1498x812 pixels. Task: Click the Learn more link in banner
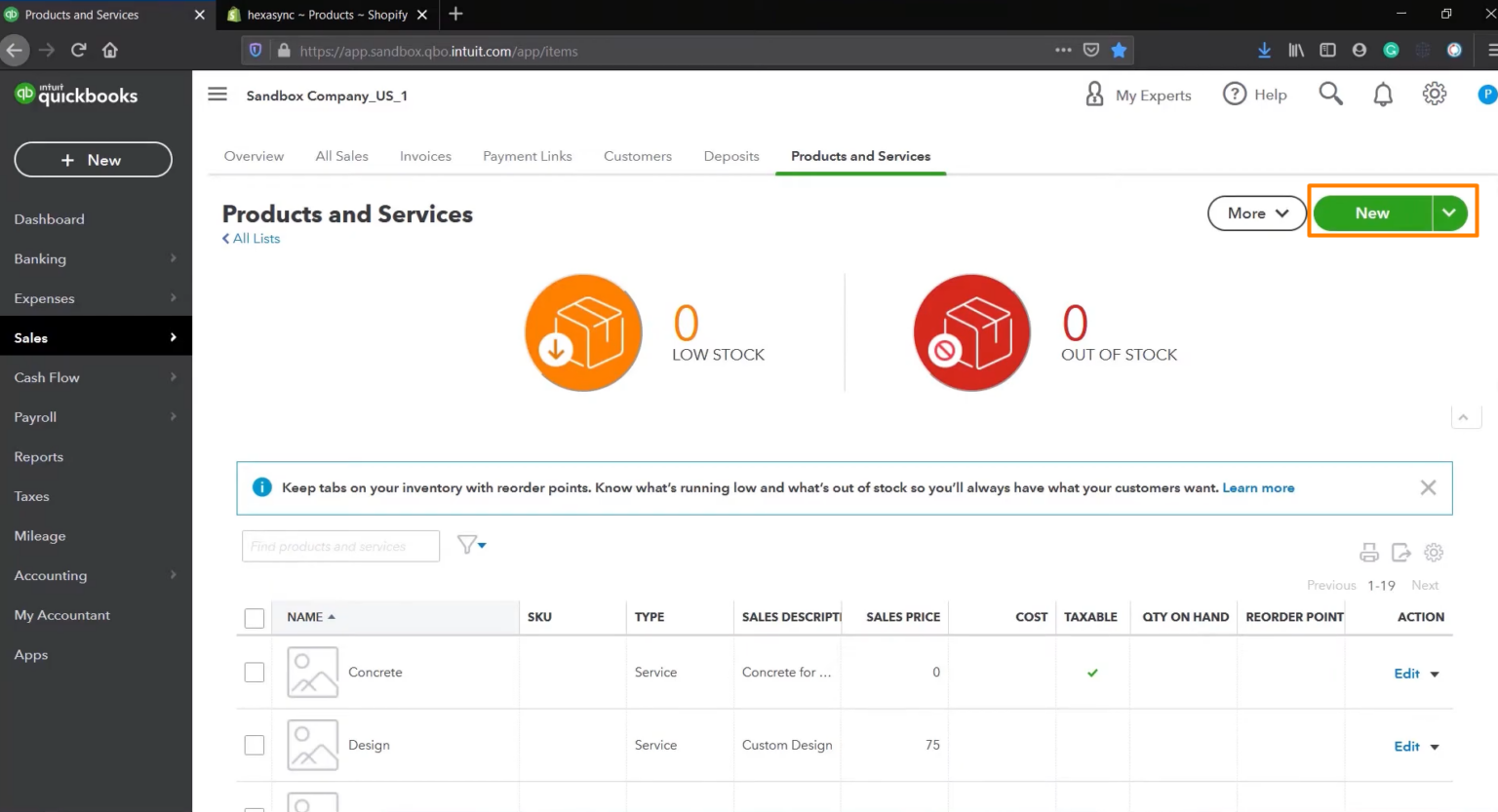point(1258,488)
